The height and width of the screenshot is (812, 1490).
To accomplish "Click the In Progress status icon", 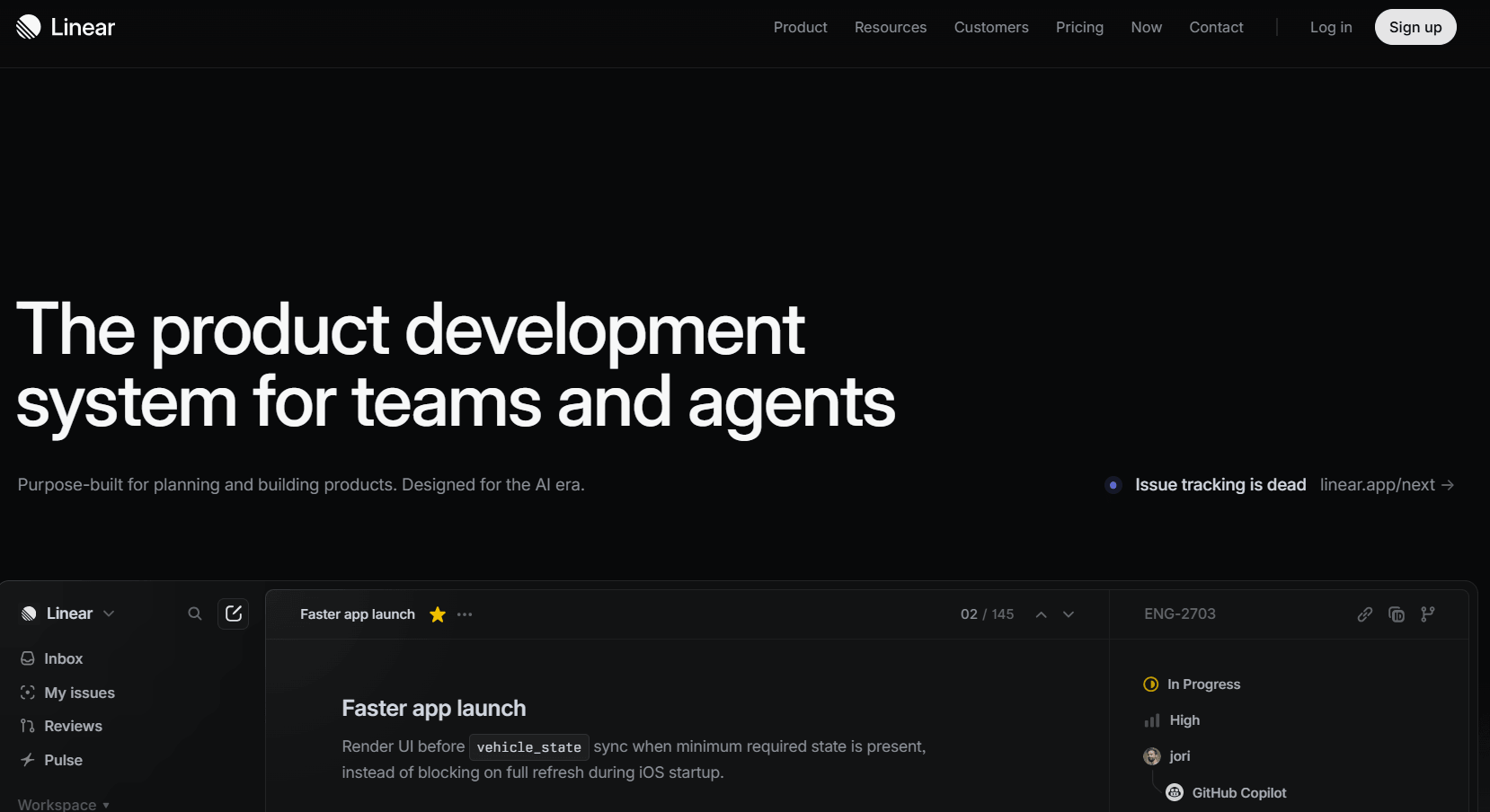I will pyautogui.click(x=1151, y=684).
